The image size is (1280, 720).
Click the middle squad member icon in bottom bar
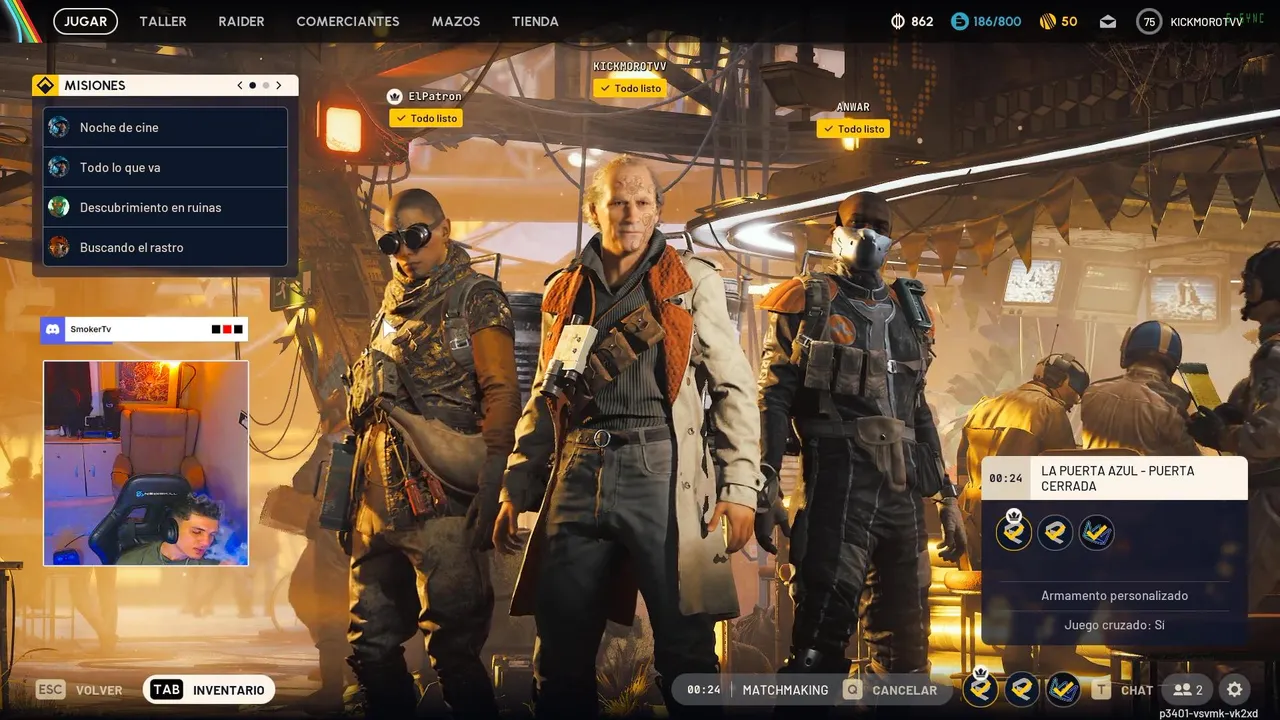coord(1022,689)
